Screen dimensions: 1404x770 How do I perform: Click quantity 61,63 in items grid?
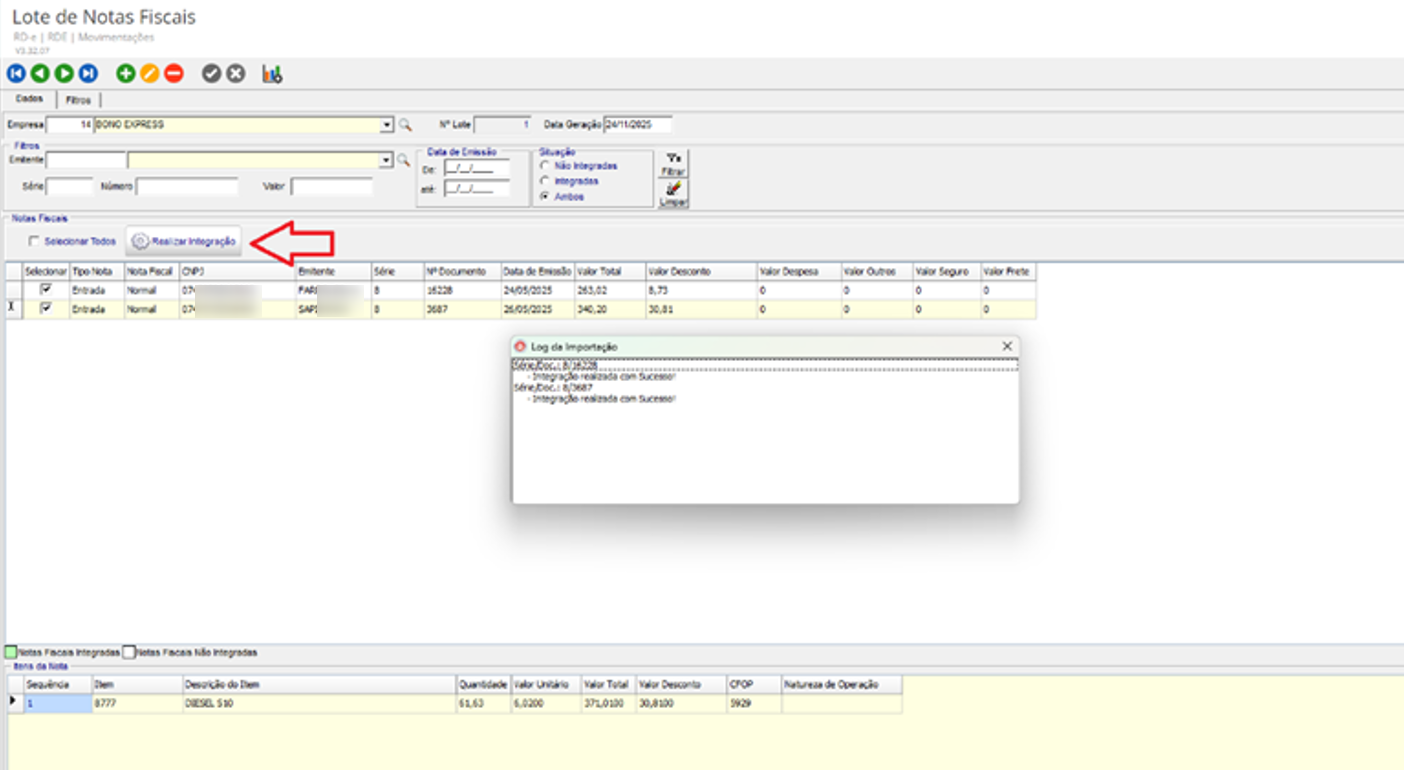pos(483,704)
